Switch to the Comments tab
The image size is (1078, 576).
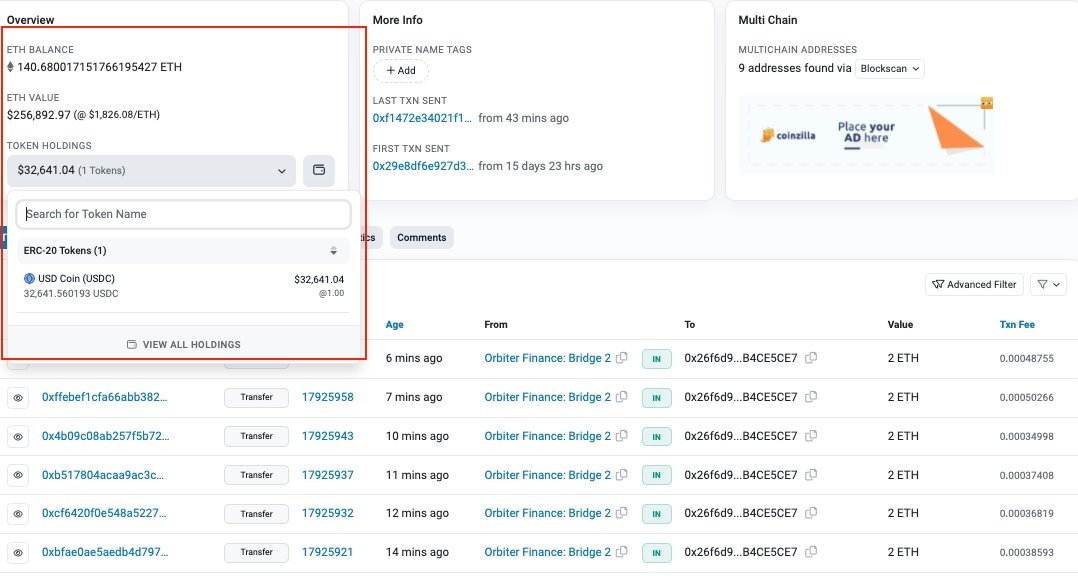click(x=421, y=237)
